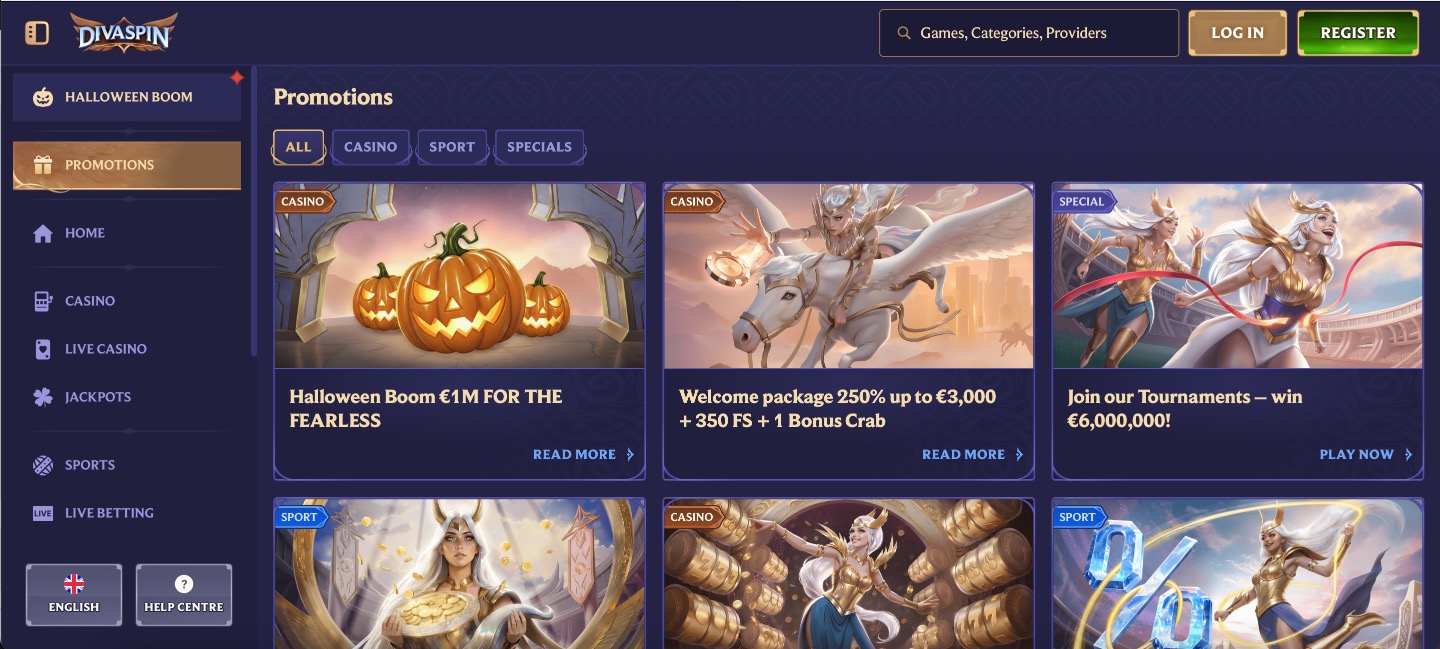Image resolution: width=1440 pixels, height=649 pixels.
Task: Focus the Games, Categories, Providers search field
Action: 1029,33
